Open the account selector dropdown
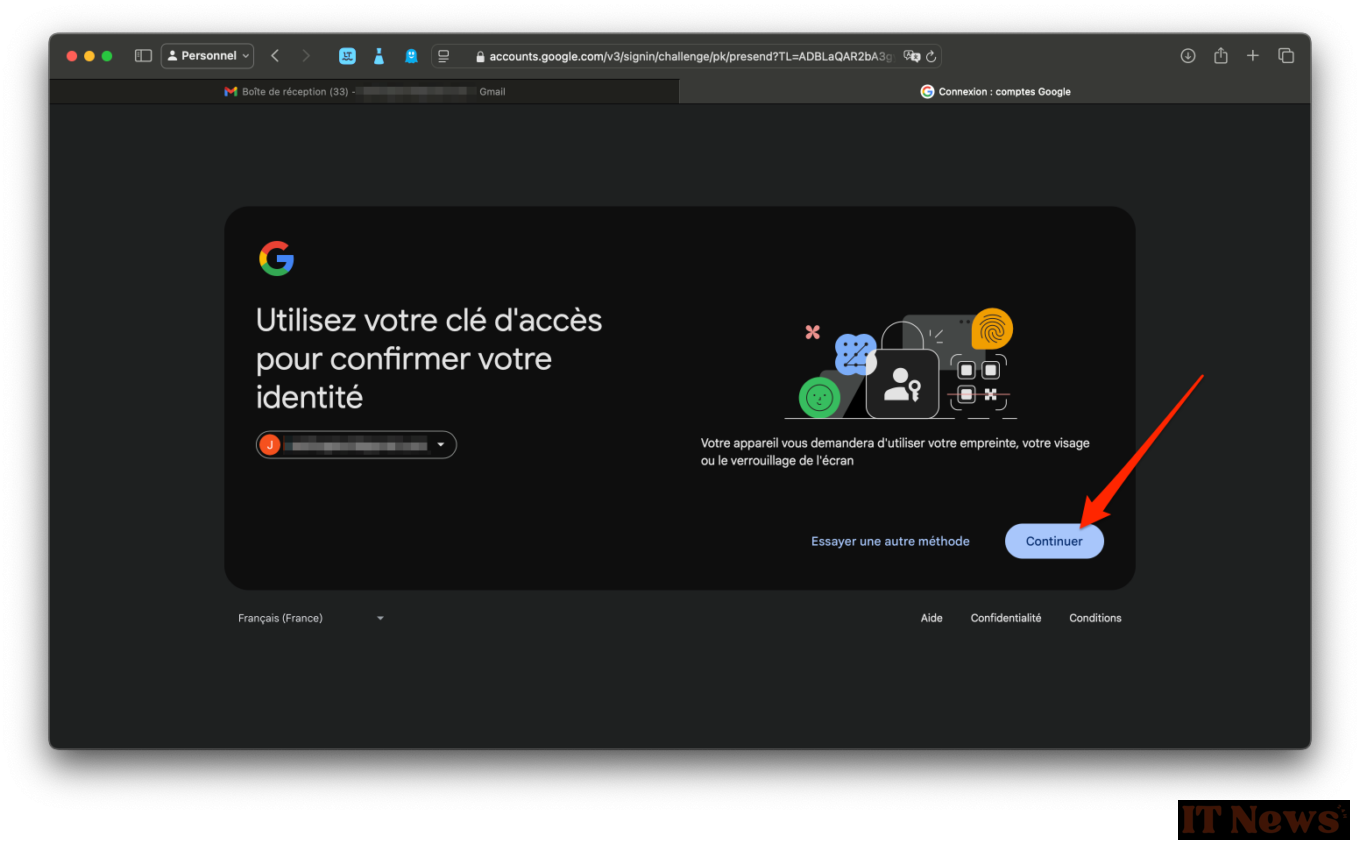1360x850 pixels. 356,445
